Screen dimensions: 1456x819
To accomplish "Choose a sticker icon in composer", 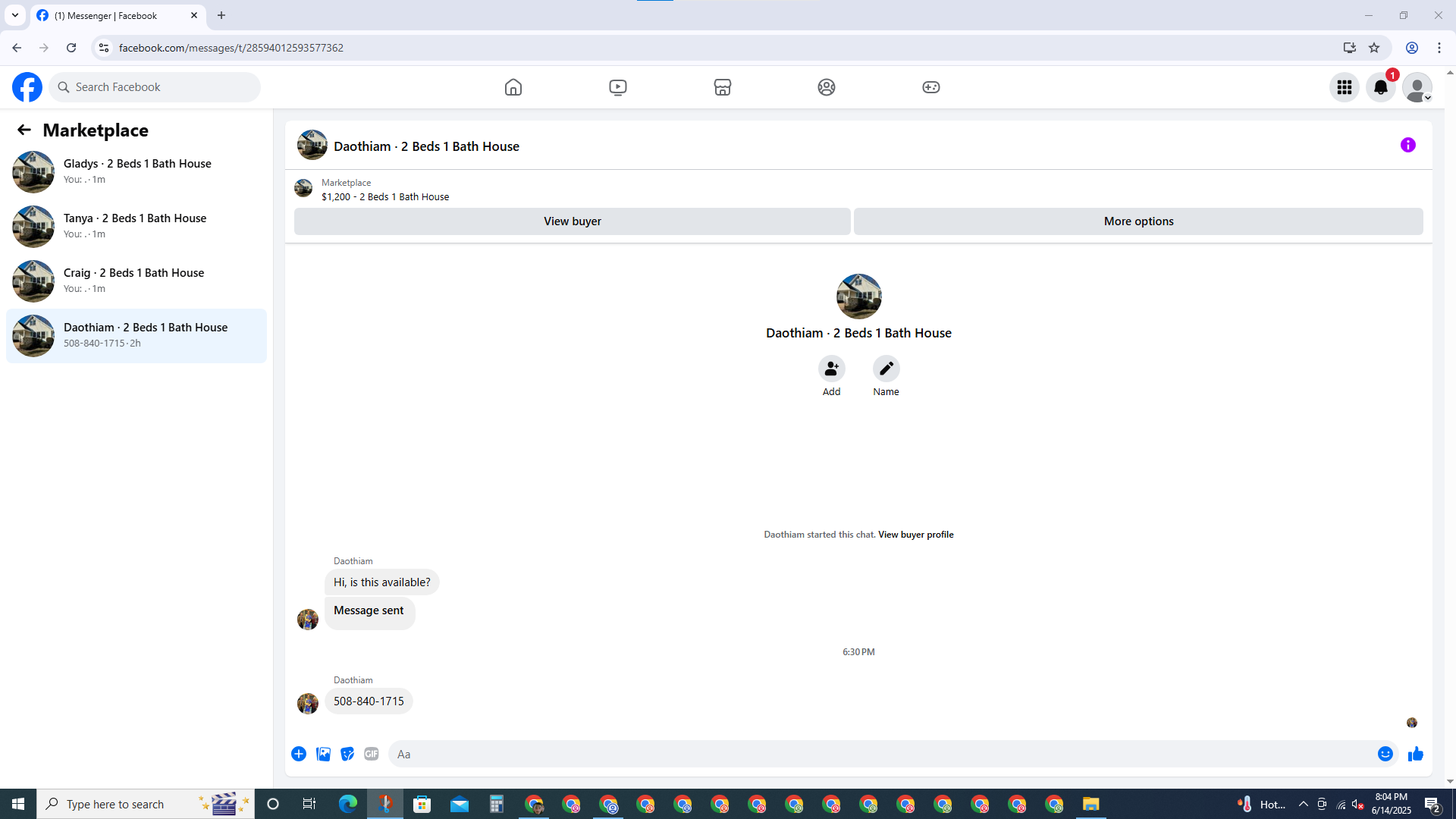I will 347,754.
